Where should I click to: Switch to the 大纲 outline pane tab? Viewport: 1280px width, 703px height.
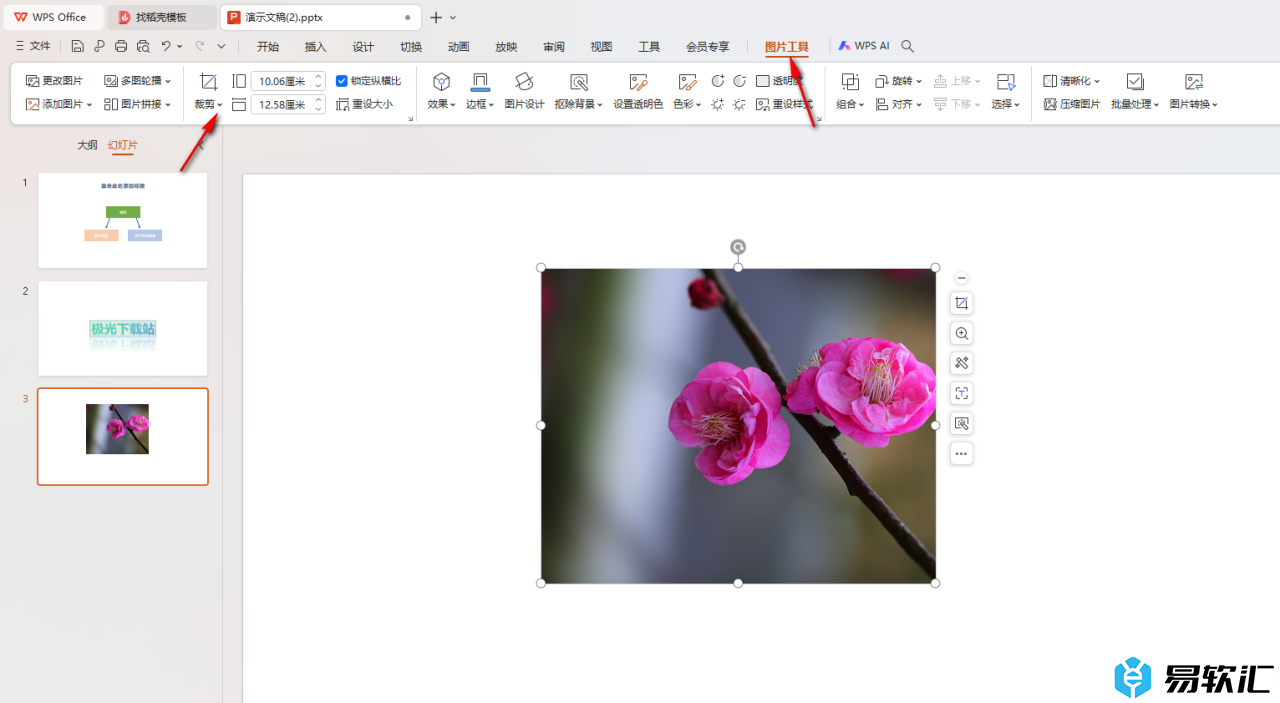88,145
